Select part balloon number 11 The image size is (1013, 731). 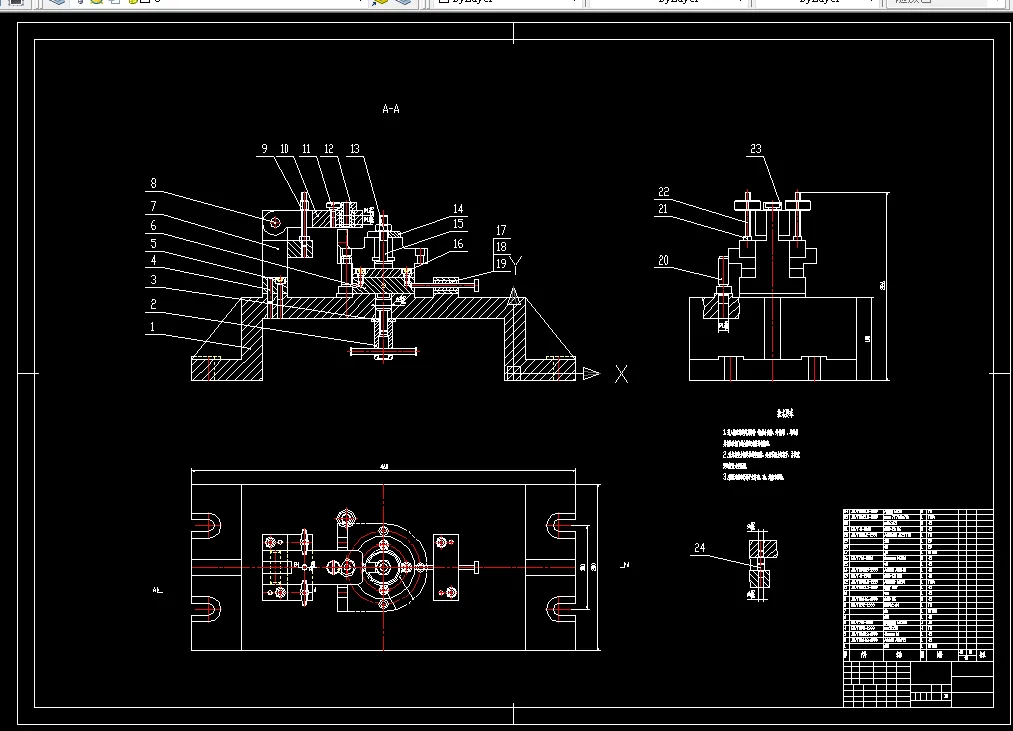click(306, 149)
